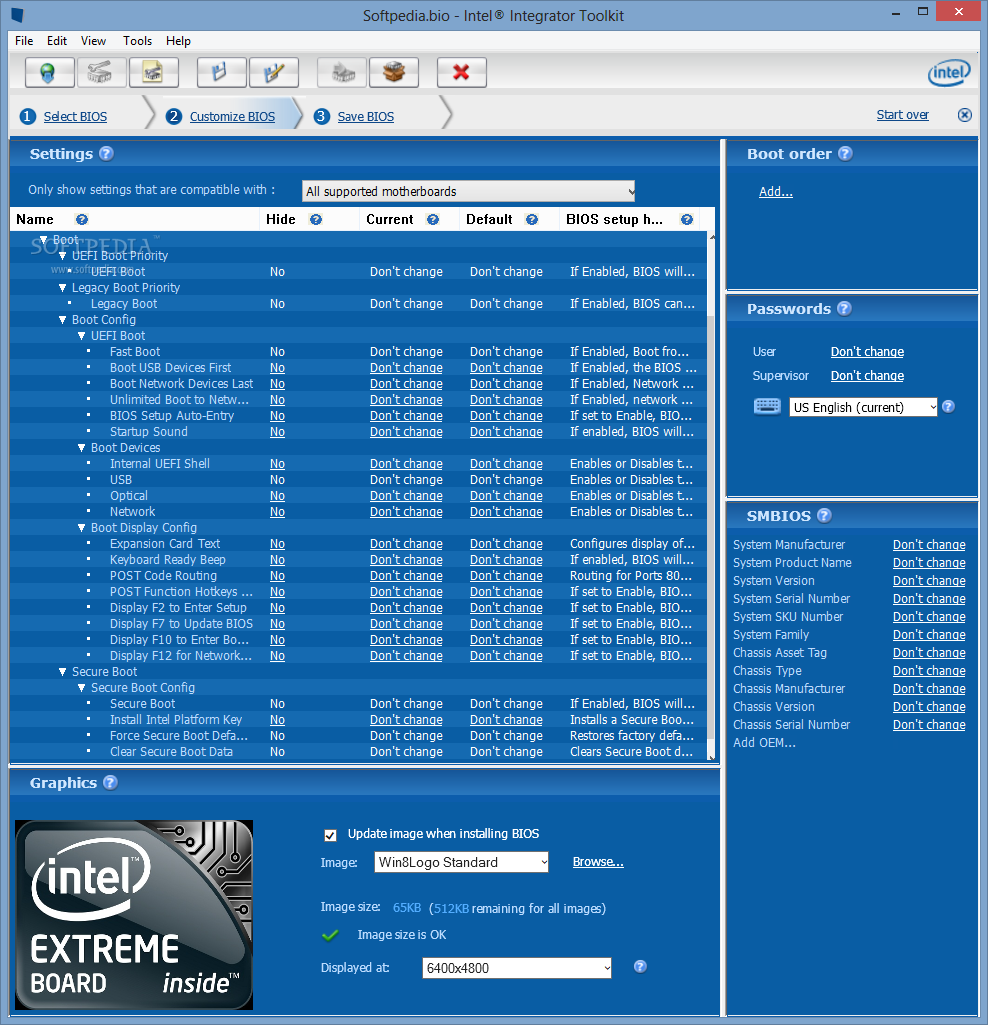The image size is (988, 1025).
Task: Click the blue floppy disk save icon
Action: click(x=222, y=73)
